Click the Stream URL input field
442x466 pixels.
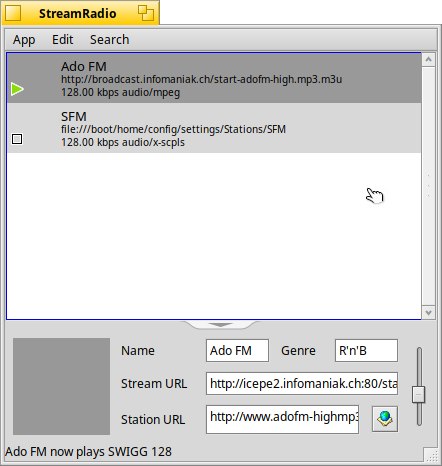click(x=302, y=384)
